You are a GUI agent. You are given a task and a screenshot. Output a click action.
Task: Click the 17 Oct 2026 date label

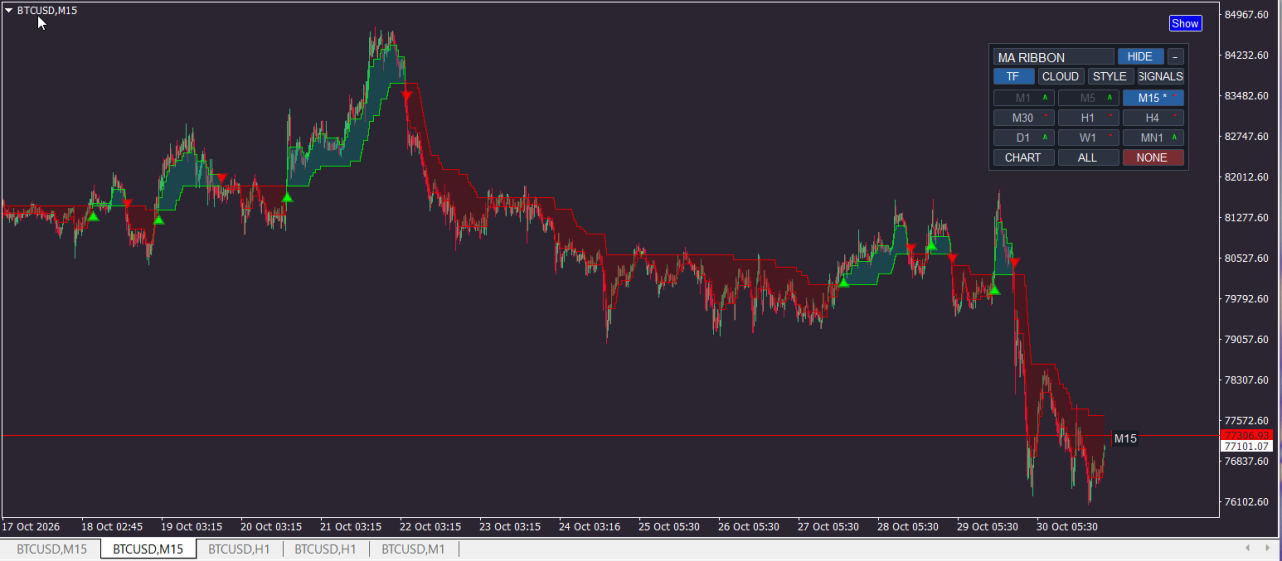click(x=30, y=526)
